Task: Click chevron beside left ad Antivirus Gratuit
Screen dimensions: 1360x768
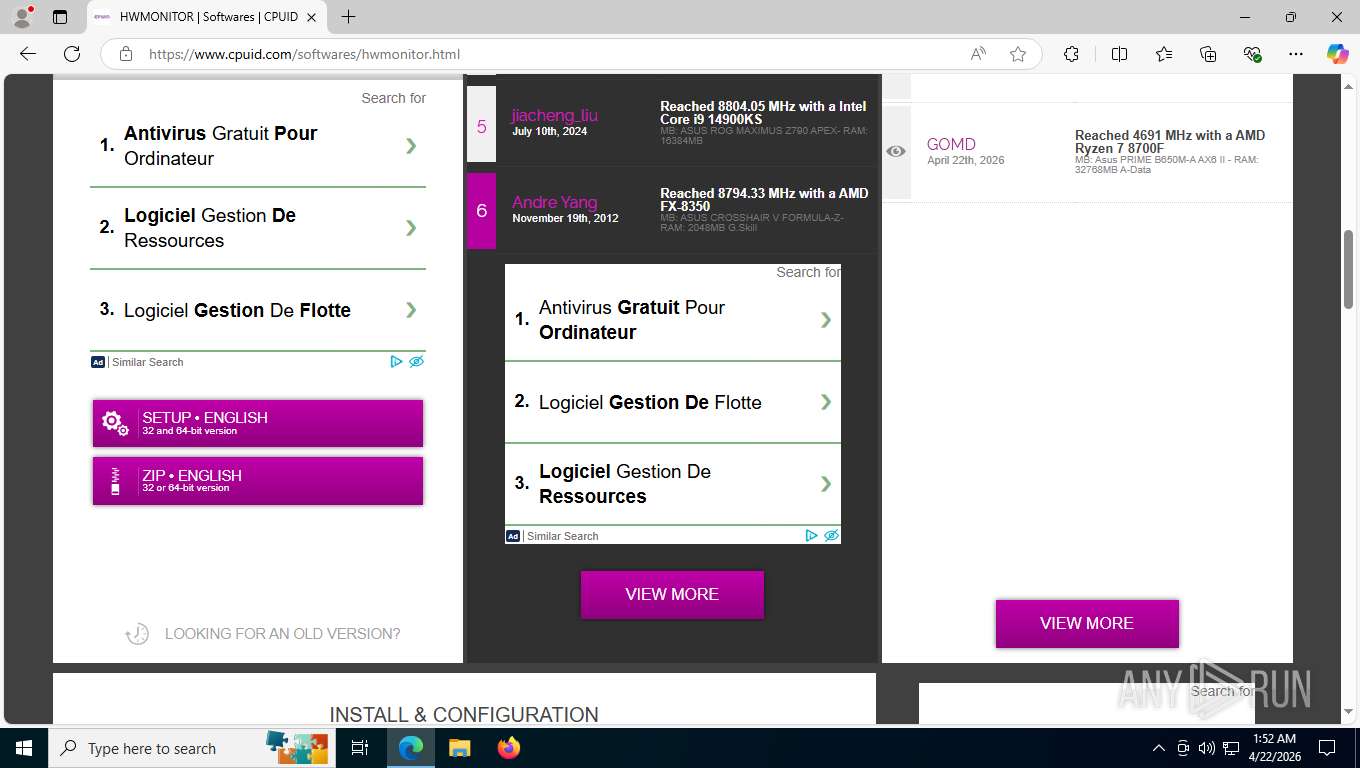Action: (411, 146)
